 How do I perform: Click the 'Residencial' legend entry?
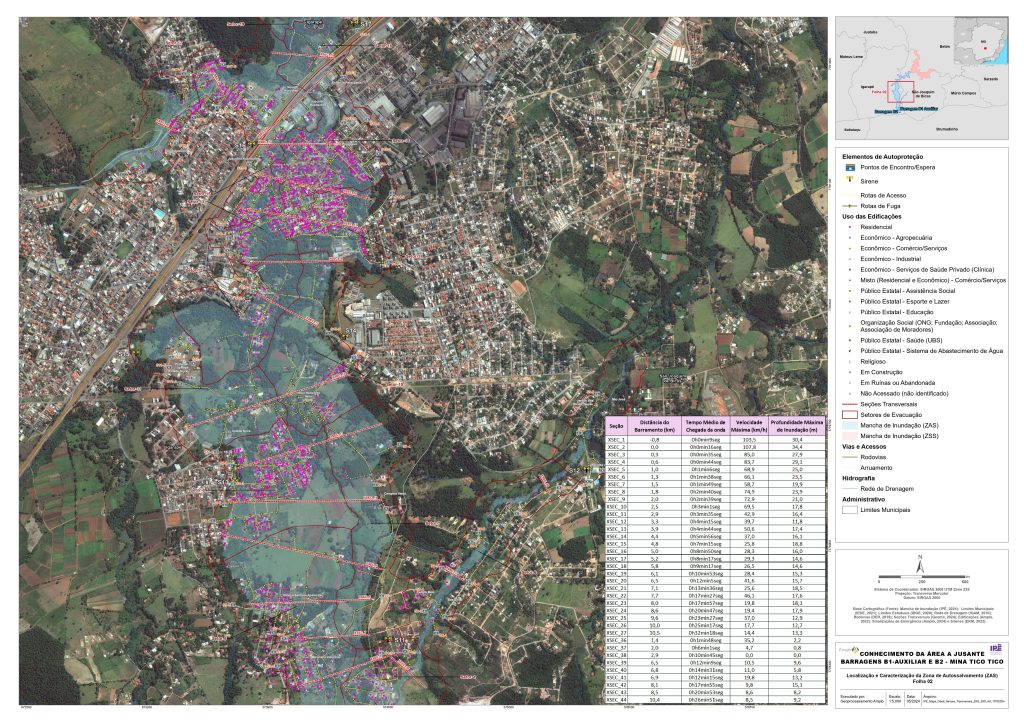point(876,227)
